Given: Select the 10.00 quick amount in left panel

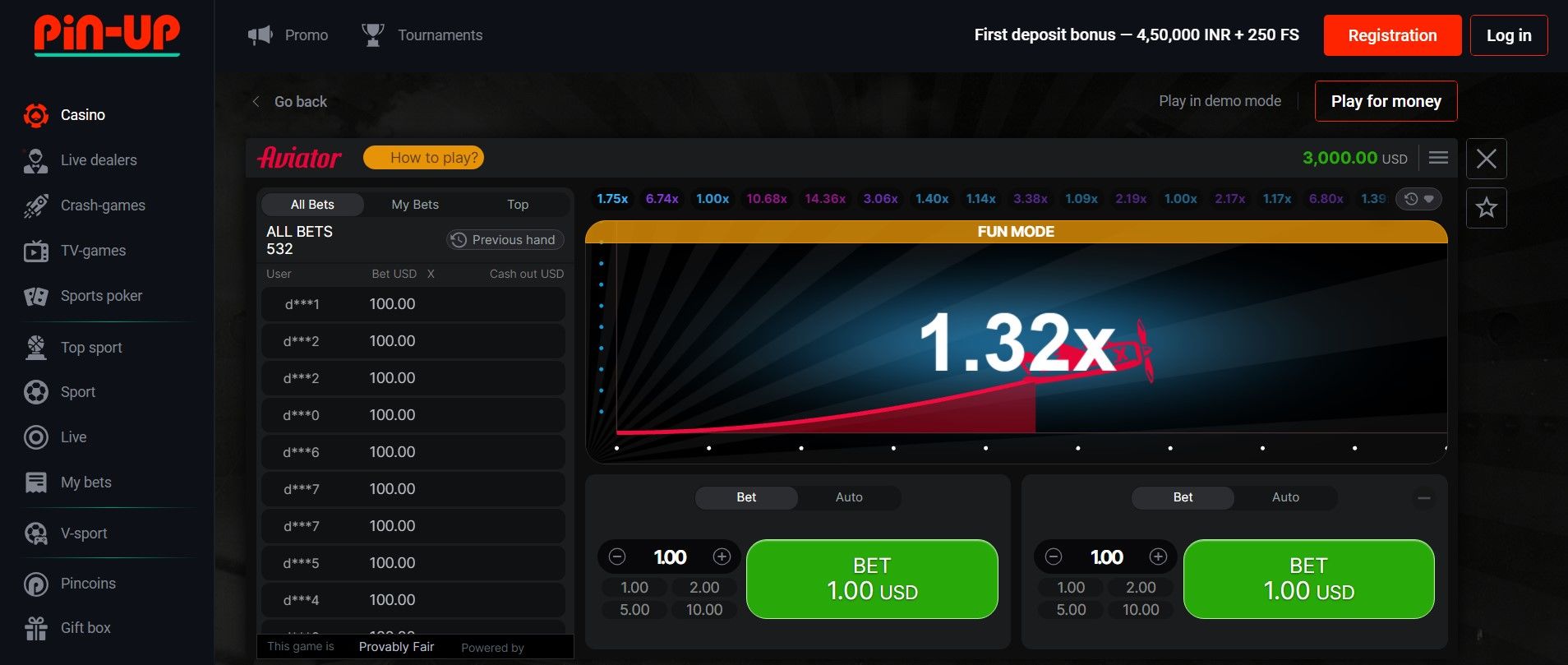Looking at the screenshot, I should [x=704, y=610].
